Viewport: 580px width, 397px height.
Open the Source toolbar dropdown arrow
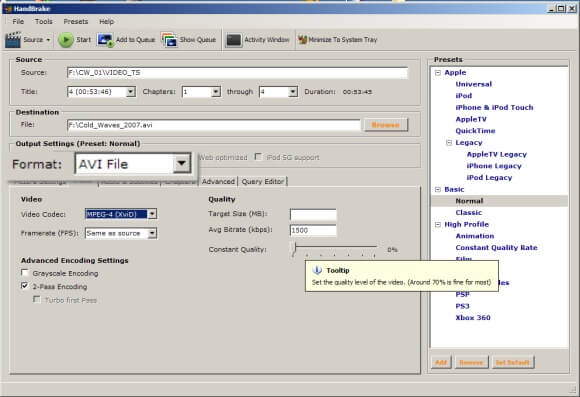(48, 40)
